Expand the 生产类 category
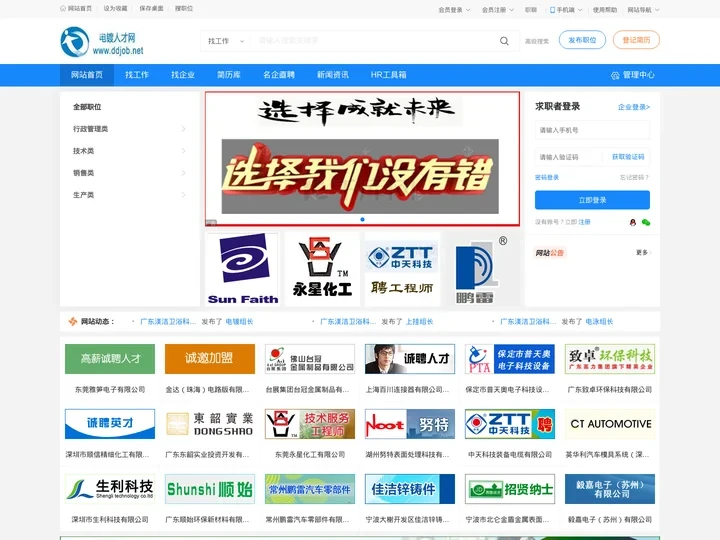Viewport: 720px width, 540px height. coord(129,195)
